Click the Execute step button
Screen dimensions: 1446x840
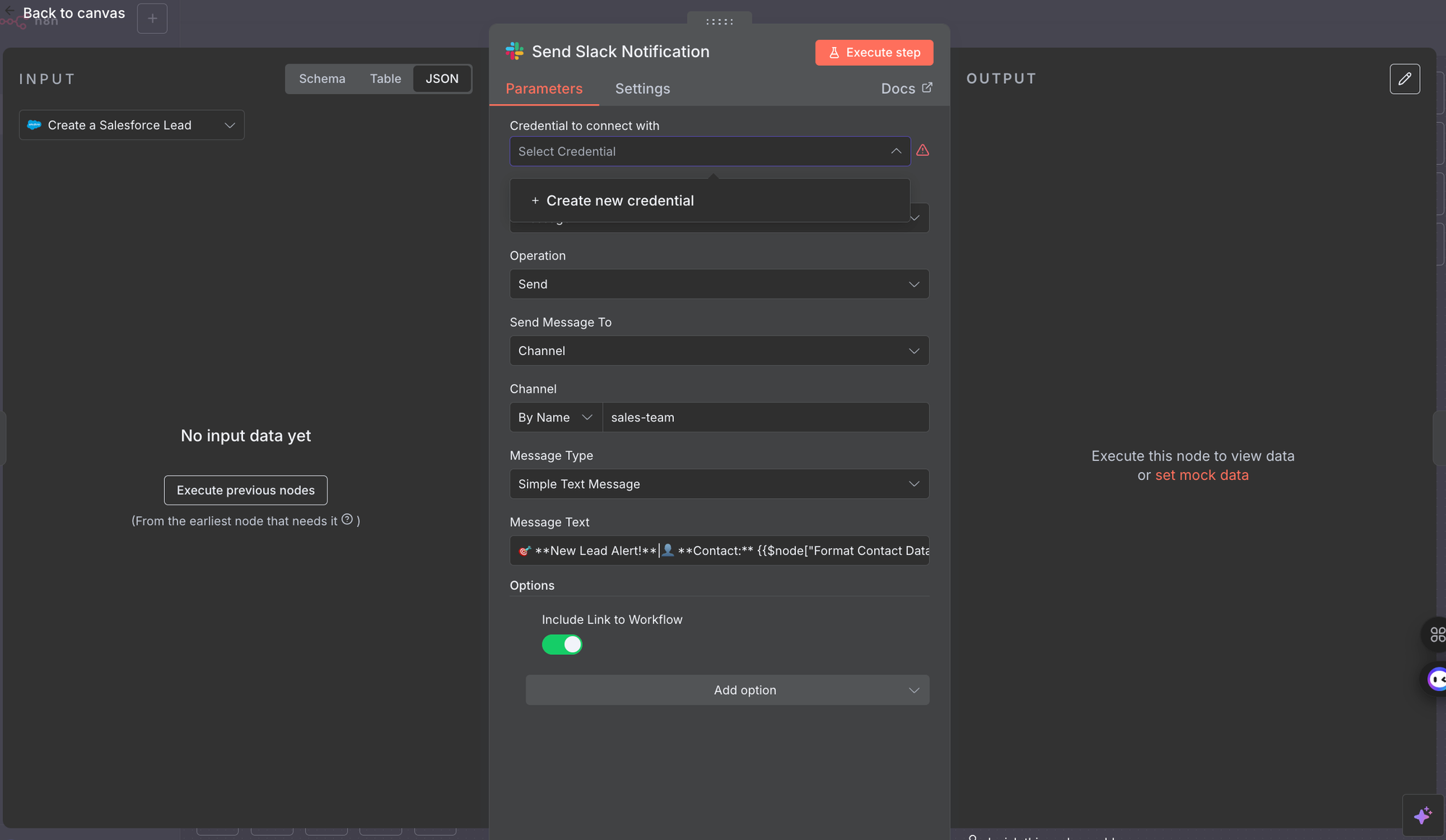[x=874, y=52]
